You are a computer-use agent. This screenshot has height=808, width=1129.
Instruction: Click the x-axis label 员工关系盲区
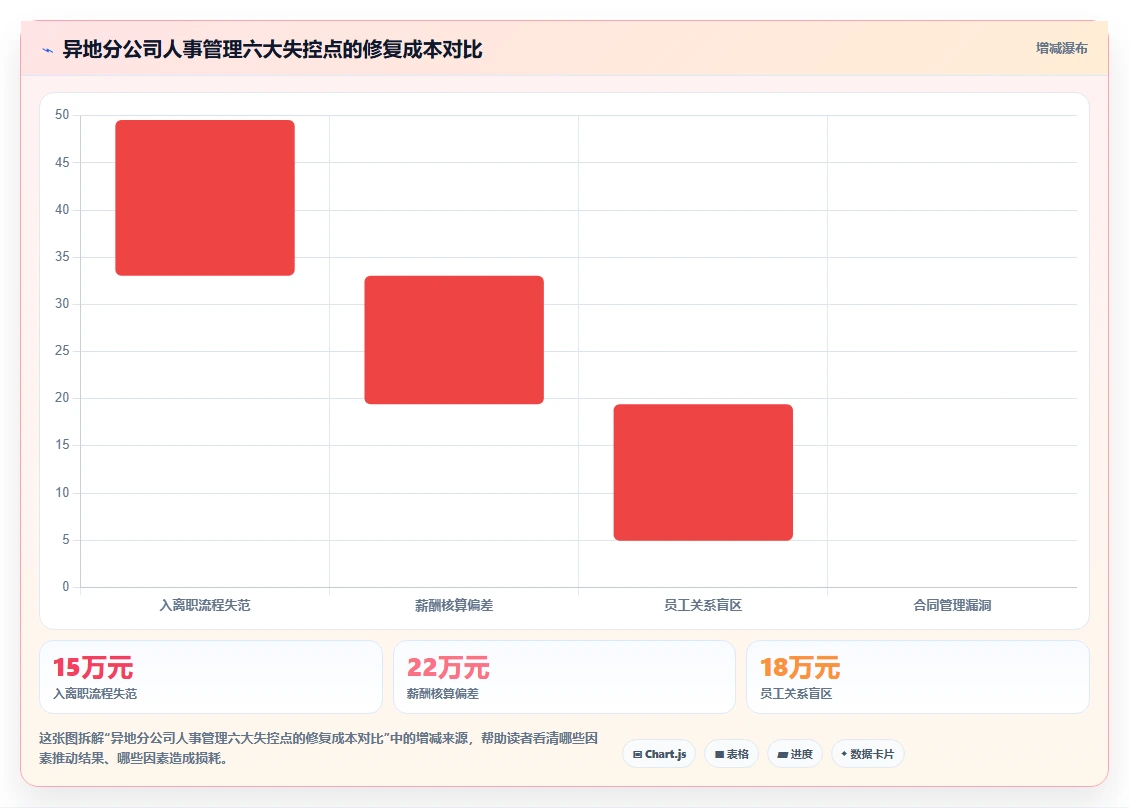coord(703,606)
